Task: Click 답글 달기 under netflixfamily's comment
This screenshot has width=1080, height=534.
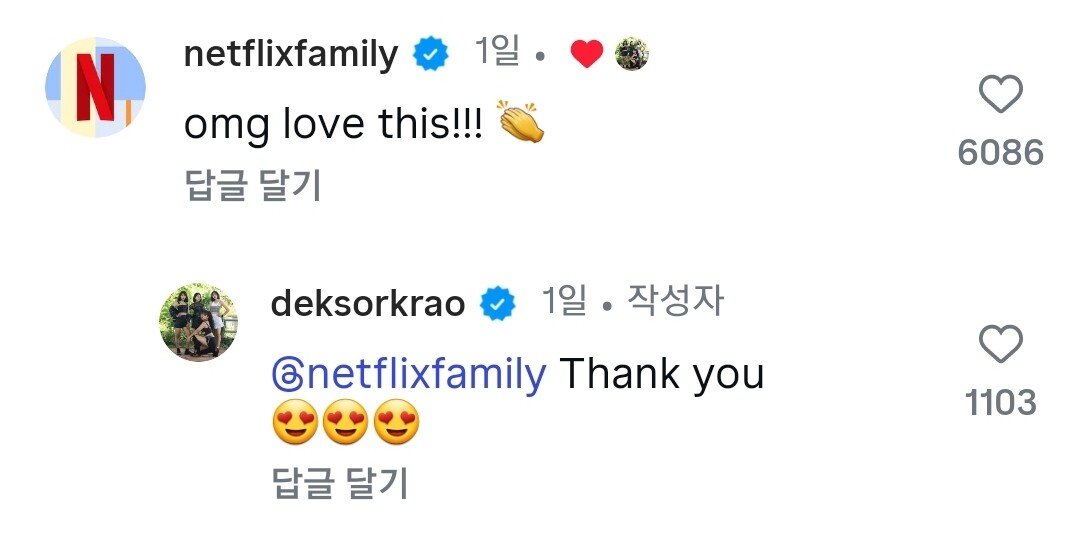Action: tap(253, 186)
